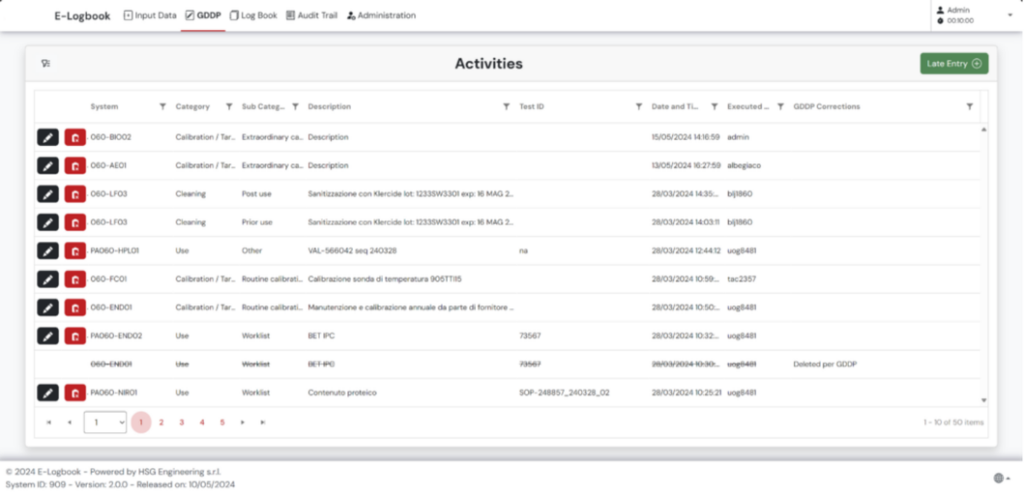Open the Admin user dropdown menu
Image resolution: width=1024 pixels, height=495 pixels.
(x=1008, y=15)
